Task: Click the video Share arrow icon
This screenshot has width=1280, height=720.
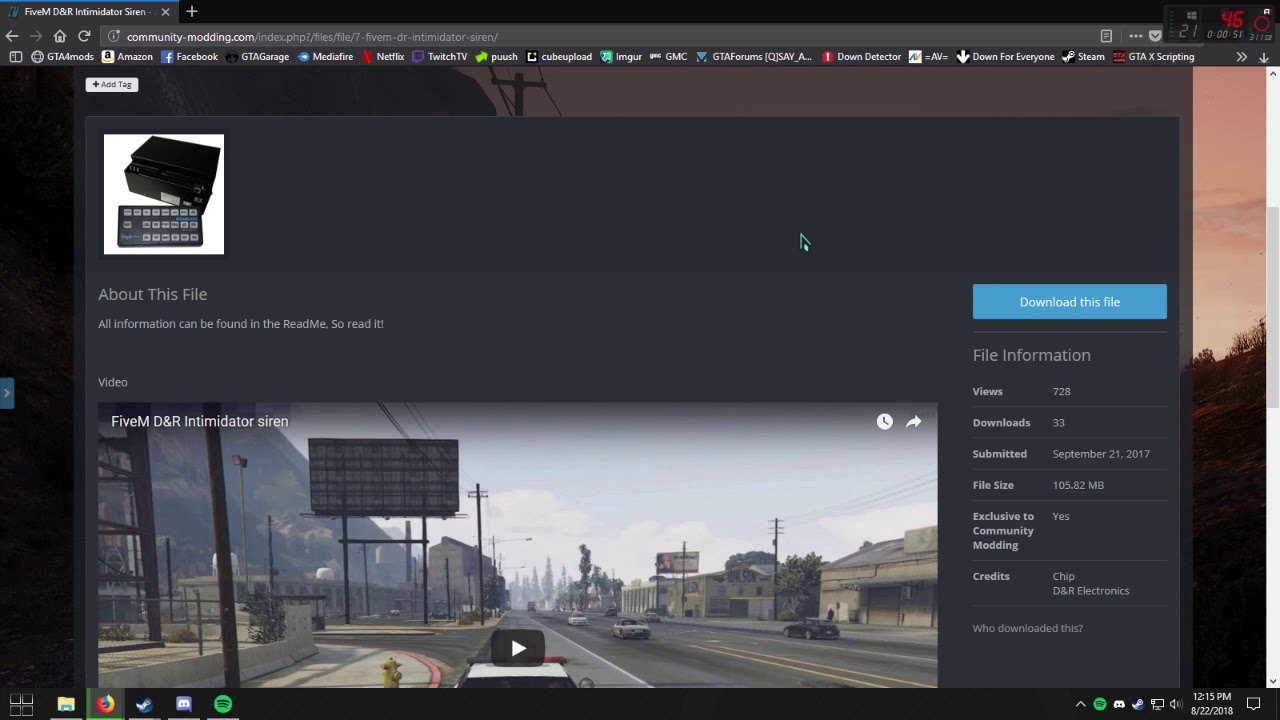Action: pos(913,422)
